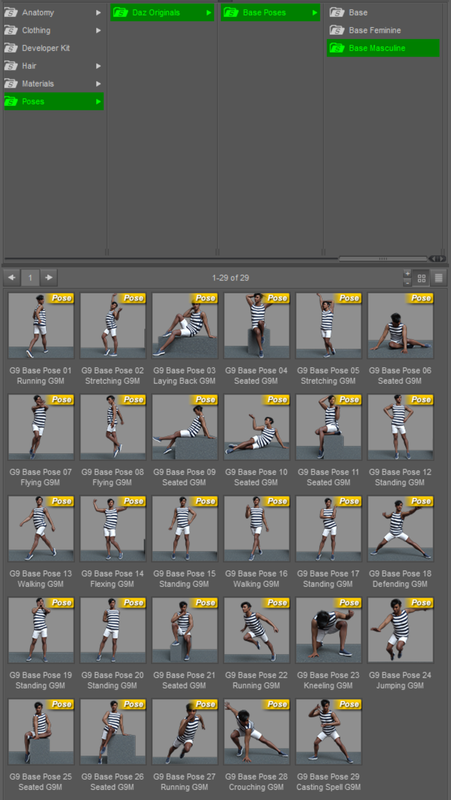Select G9 Base Pose 01 Running thumbnail

(41, 326)
